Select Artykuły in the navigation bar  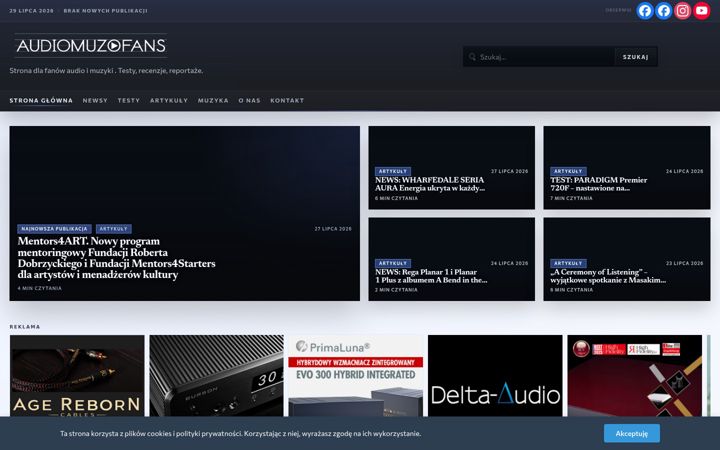169,100
